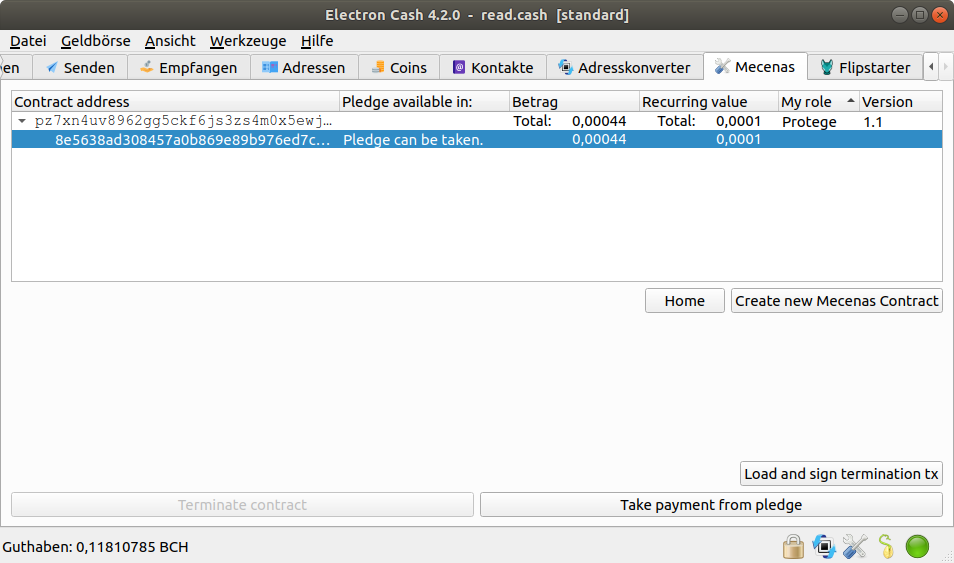Click the Kontakte tab's purple at-sign icon
954x563 pixels.
[x=459, y=67]
